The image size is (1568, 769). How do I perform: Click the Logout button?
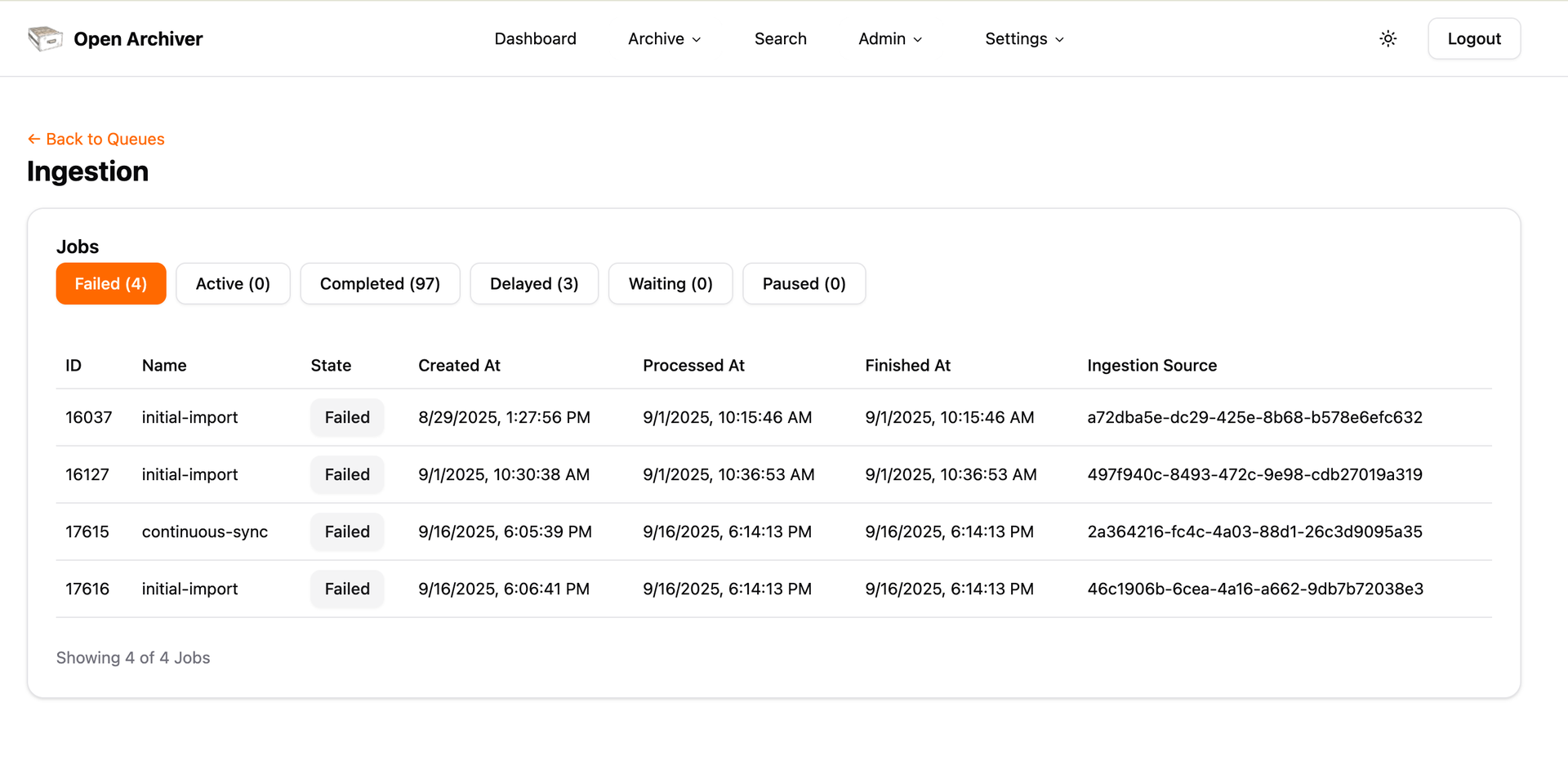point(1473,38)
